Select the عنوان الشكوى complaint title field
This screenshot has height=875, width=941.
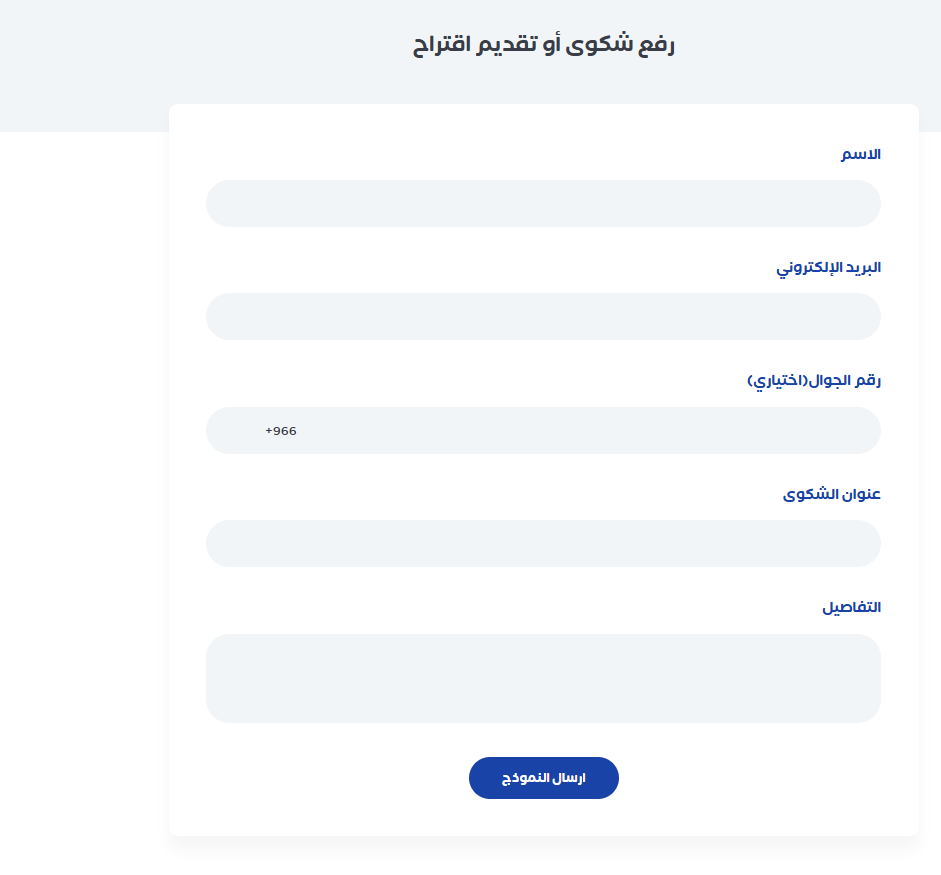[x=543, y=544]
